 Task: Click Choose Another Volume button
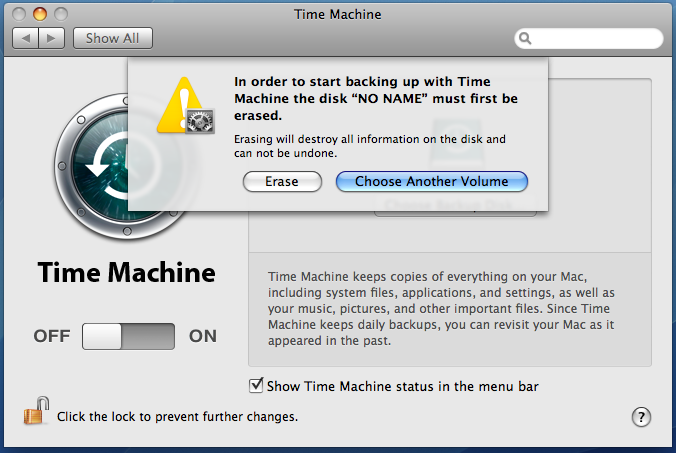(432, 181)
